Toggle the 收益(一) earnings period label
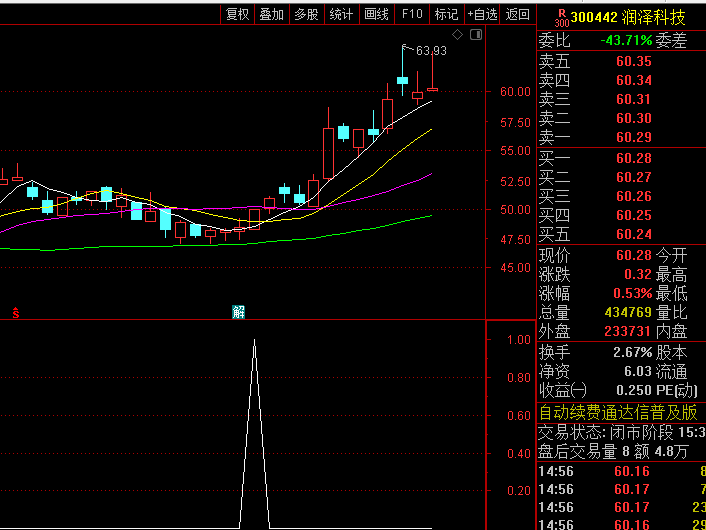Image resolution: width=706 pixels, height=530 pixels. (563, 390)
